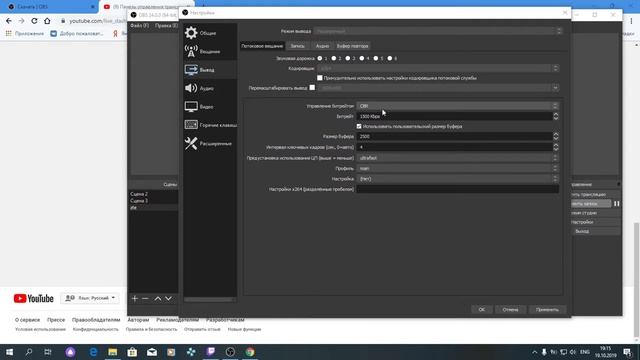Viewport: 640px width, 360px height.
Task: Move scene up with the up arrow
Action: click(158, 298)
